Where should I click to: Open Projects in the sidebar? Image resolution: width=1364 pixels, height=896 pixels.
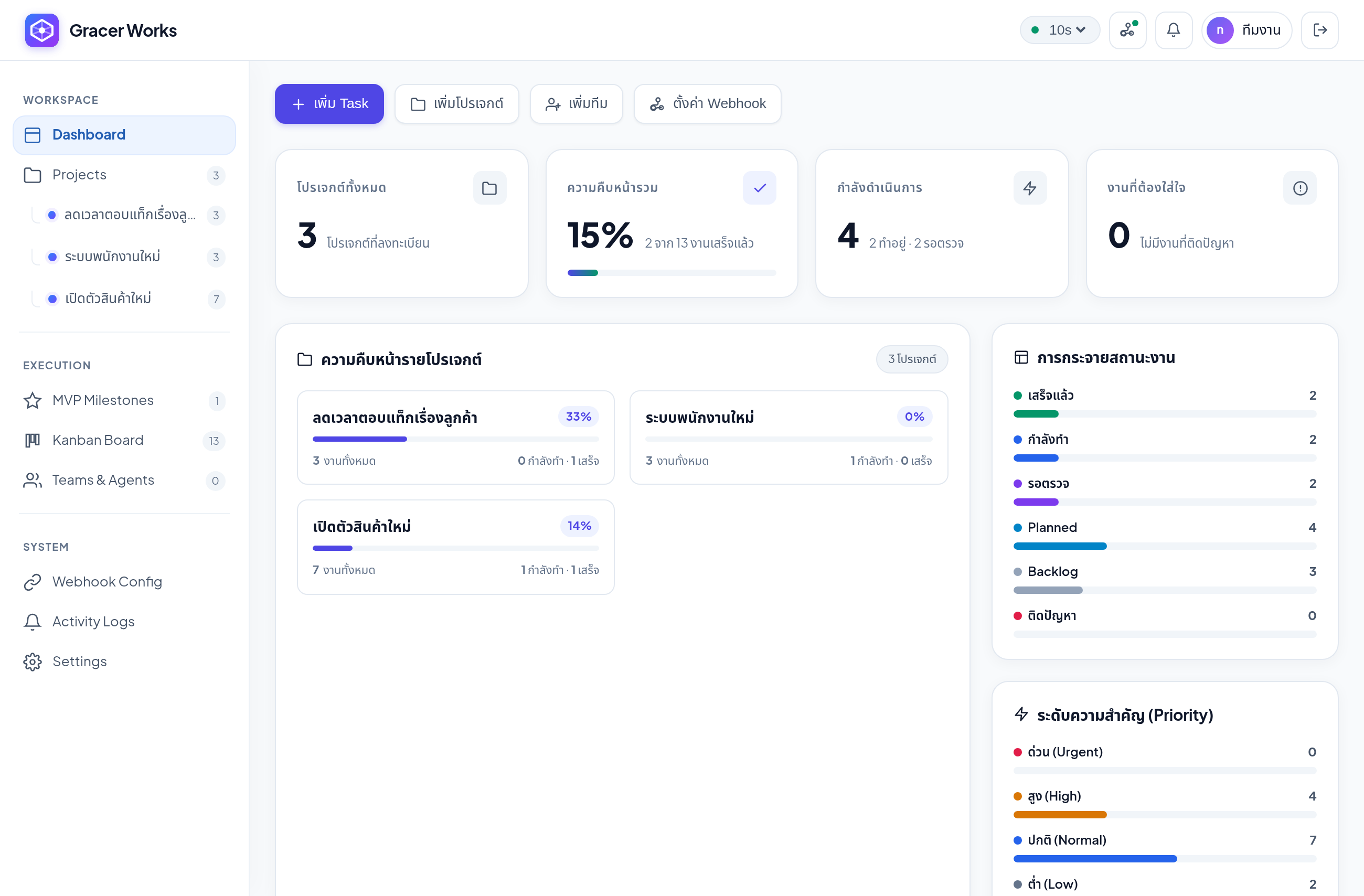(x=124, y=175)
